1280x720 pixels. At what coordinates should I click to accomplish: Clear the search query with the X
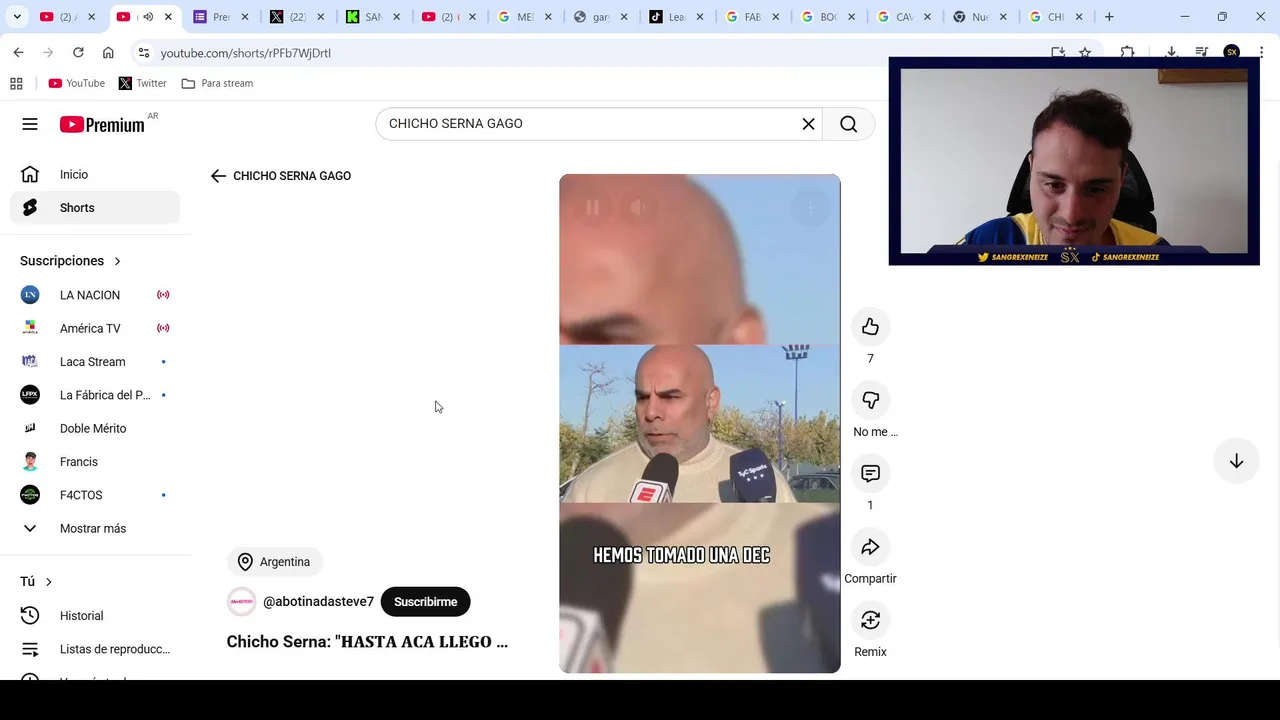808,124
